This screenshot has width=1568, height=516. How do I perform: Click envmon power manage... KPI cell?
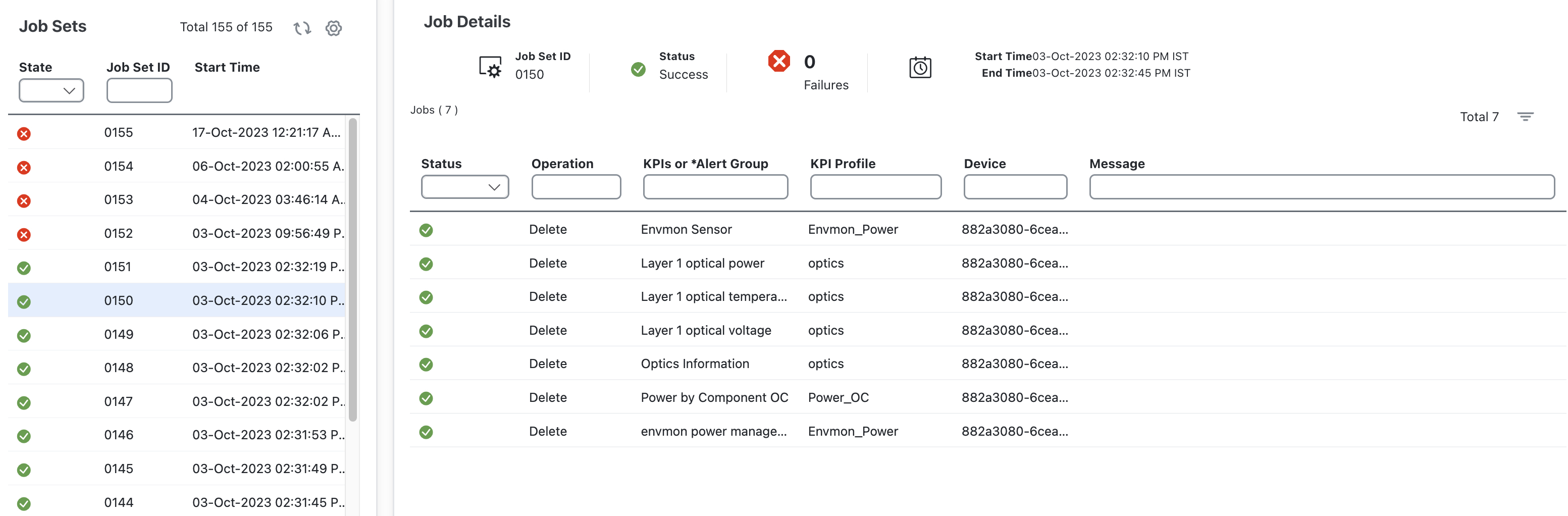[x=713, y=431]
